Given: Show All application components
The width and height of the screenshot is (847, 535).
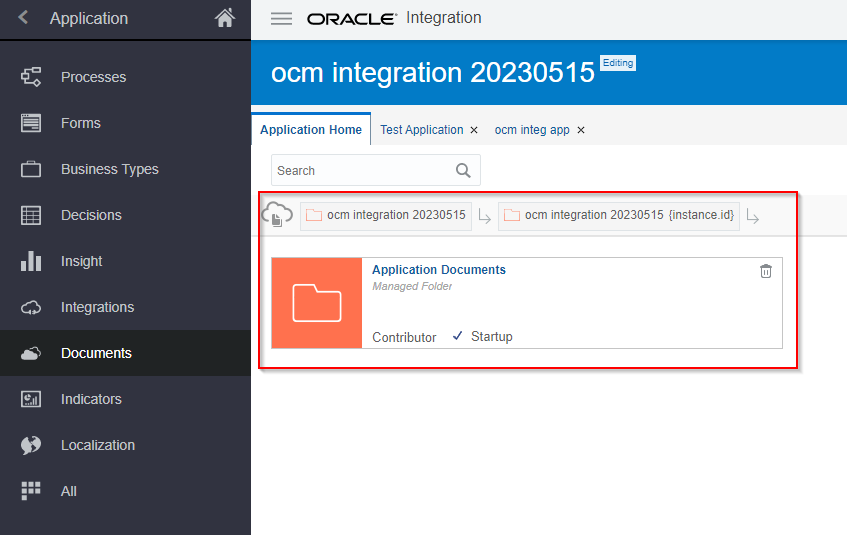Looking at the screenshot, I should click(x=68, y=491).
